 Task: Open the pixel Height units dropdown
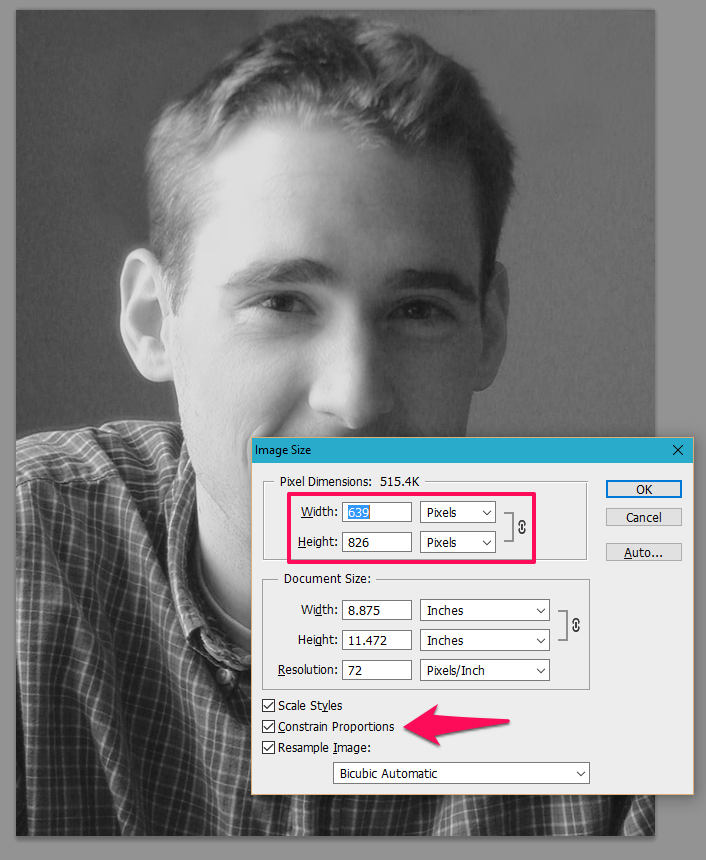coord(458,542)
